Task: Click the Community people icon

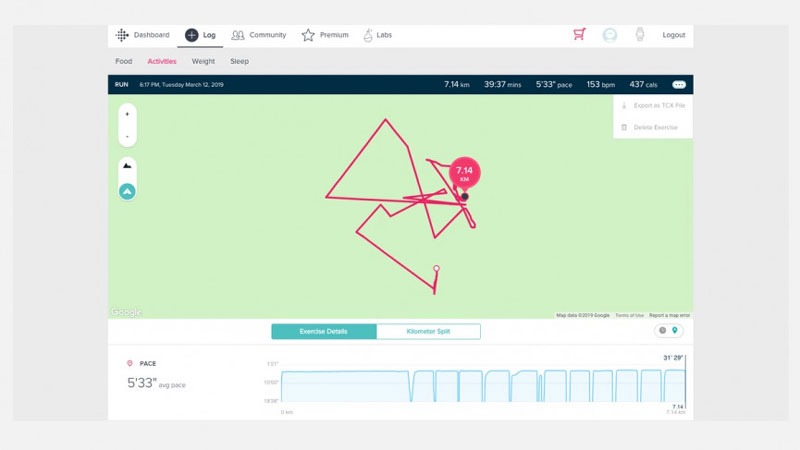Action: click(x=238, y=35)
